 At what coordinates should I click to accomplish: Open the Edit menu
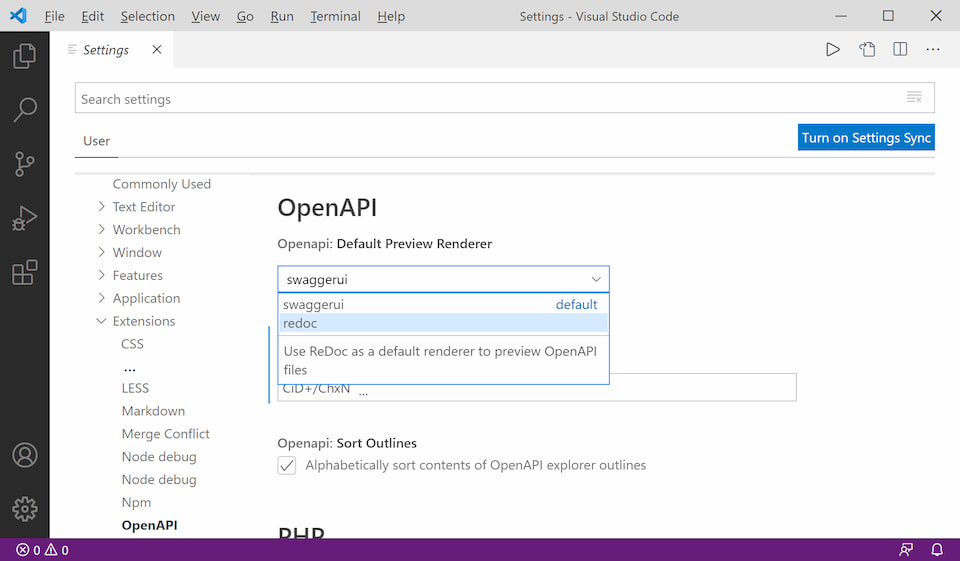pyautogui.click(x=92, y=17)
